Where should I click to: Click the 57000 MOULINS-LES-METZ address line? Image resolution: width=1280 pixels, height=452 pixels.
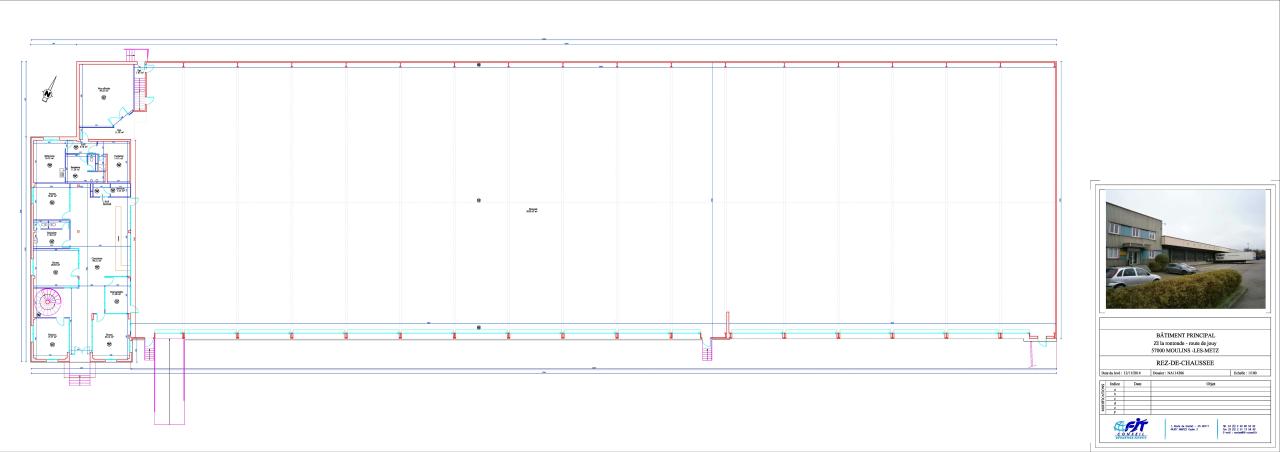pyautogui.click(x=1184, y=350)
